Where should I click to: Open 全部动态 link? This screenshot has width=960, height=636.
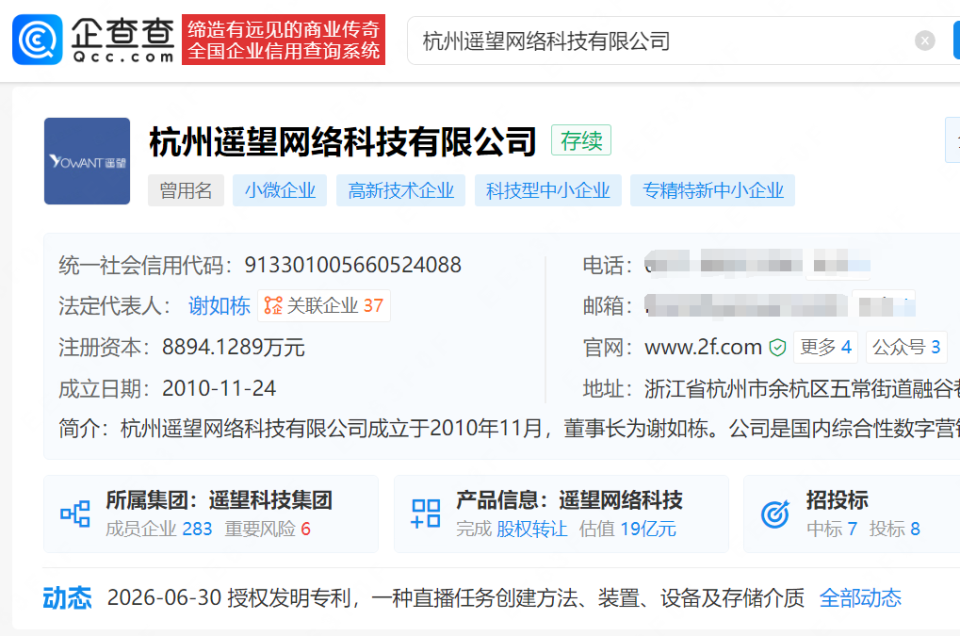pos(860,598)
